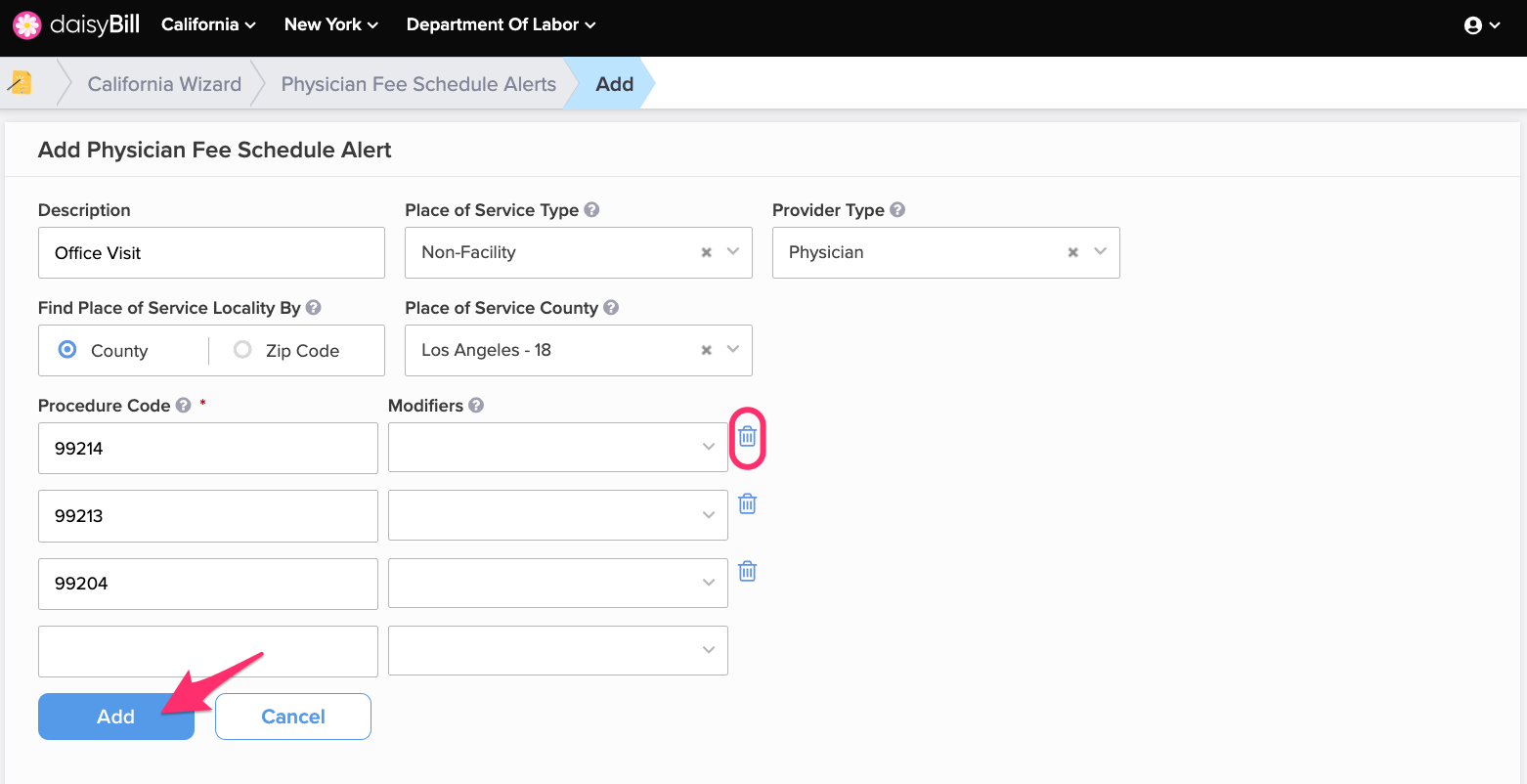Show help for Place of Service County
This screenshot has width=1527, height=784.
pos(611,307)
